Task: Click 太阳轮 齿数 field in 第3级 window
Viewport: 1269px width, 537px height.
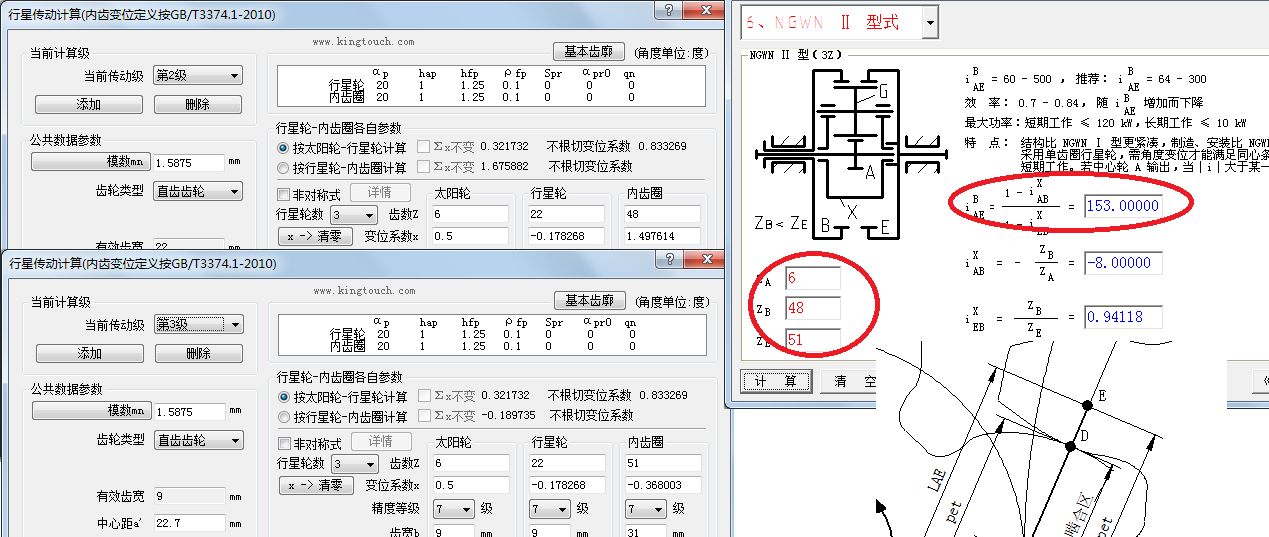Action: coord(472,464)
